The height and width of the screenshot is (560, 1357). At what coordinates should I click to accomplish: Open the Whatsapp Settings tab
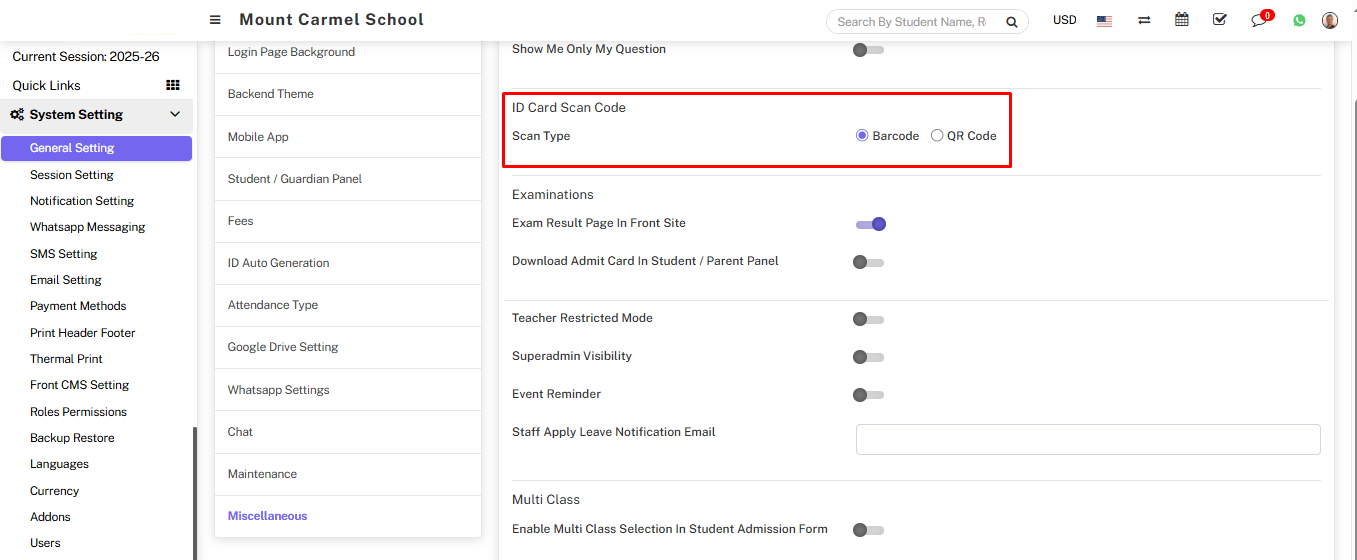tap(278, 390)
